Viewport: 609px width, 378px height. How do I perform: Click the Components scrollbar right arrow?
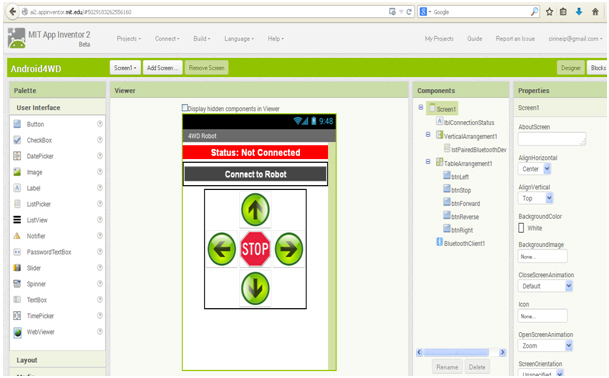click(x=503, y=352)
